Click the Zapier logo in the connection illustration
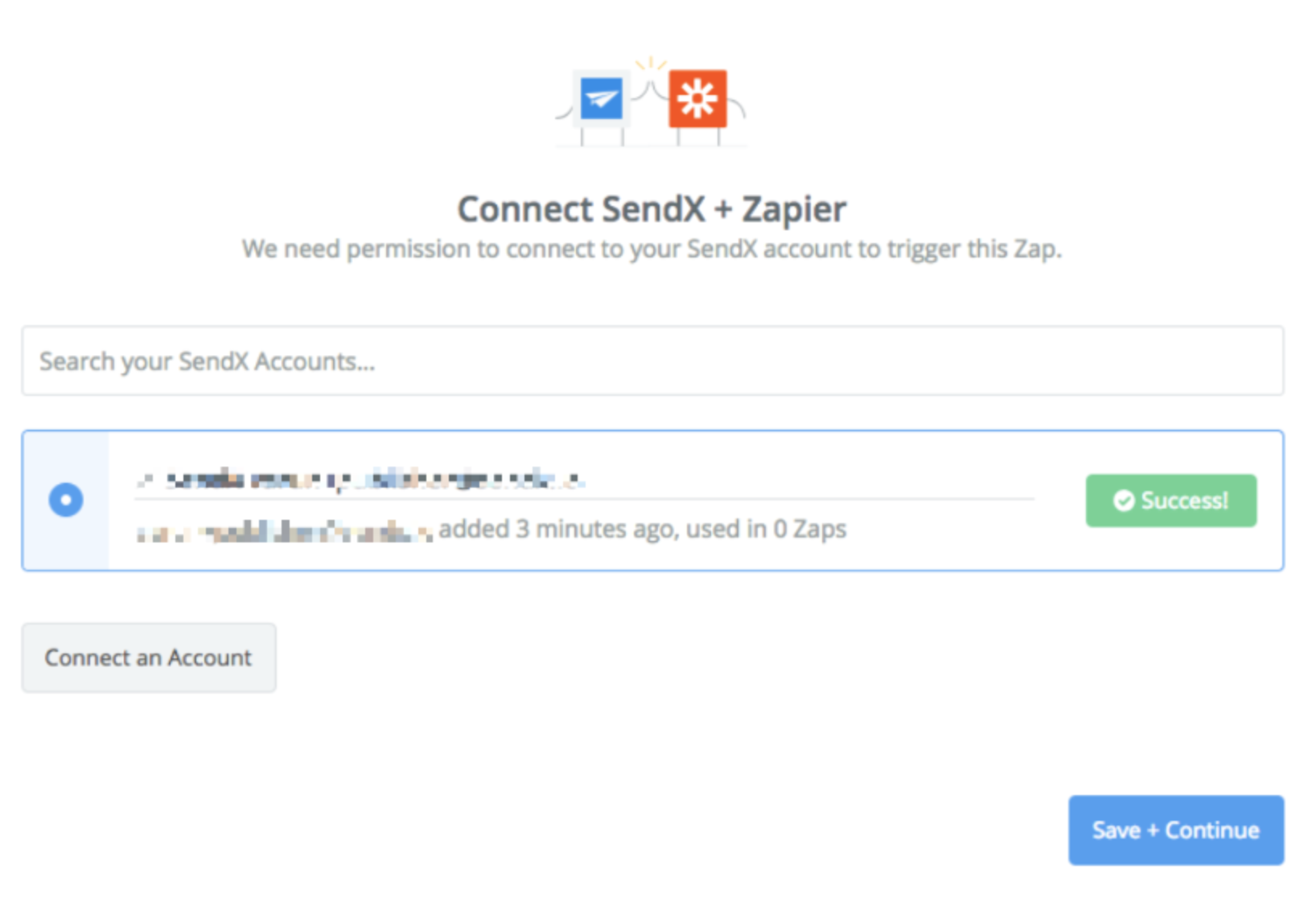The width and height of the screenshot is (1316, 919). click(697, 98)
